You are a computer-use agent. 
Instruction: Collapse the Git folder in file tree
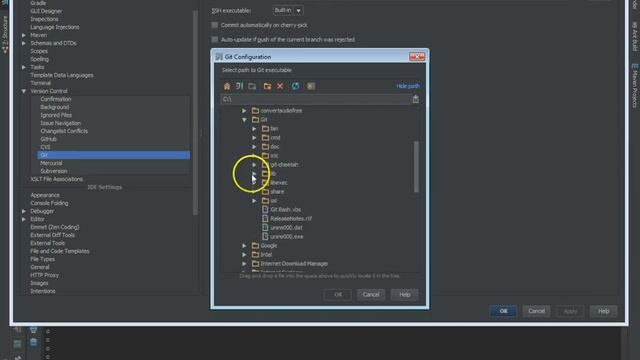point(244,120)
